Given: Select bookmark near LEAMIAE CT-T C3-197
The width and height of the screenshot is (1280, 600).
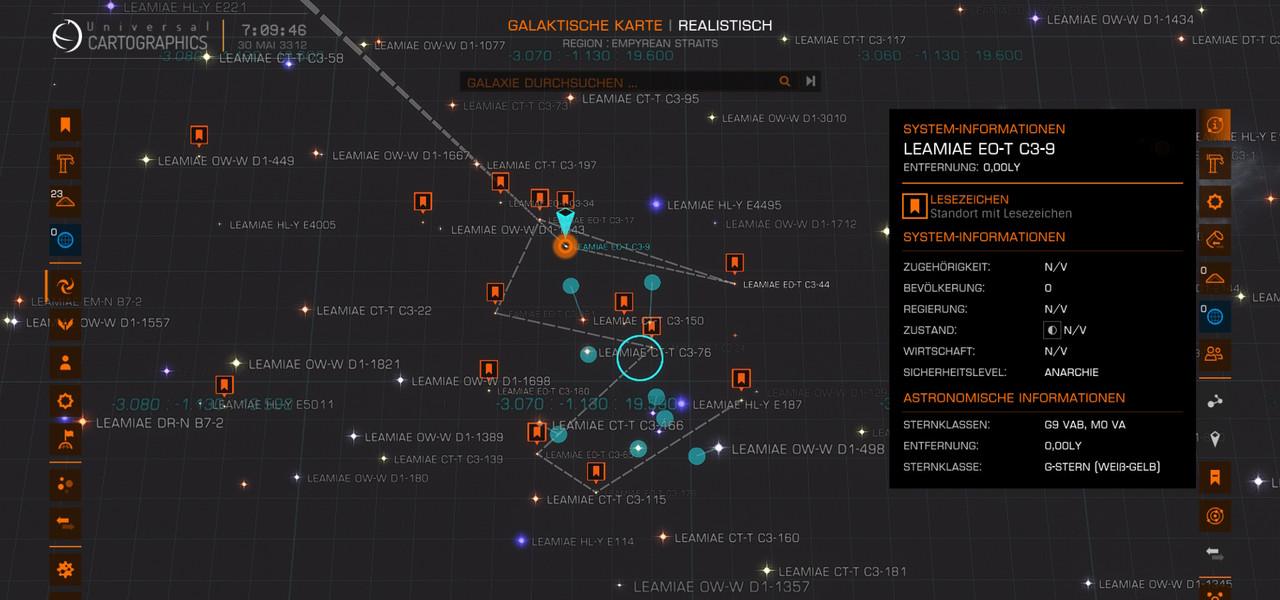Looking at the screenshot, I should click(x=500, y=182).
